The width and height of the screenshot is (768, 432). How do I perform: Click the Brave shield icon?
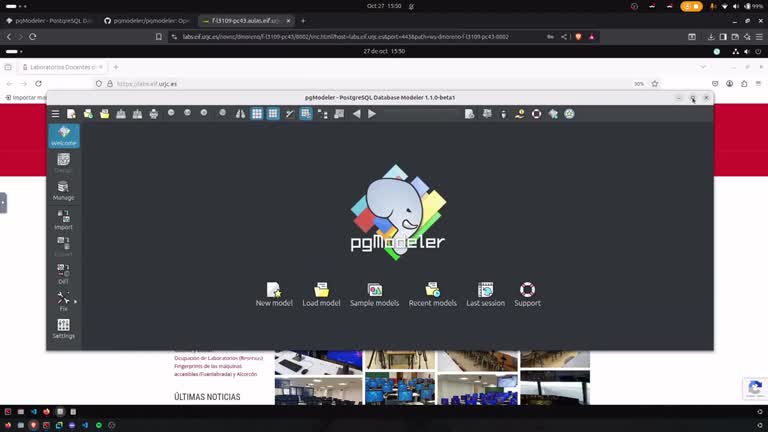578,37
